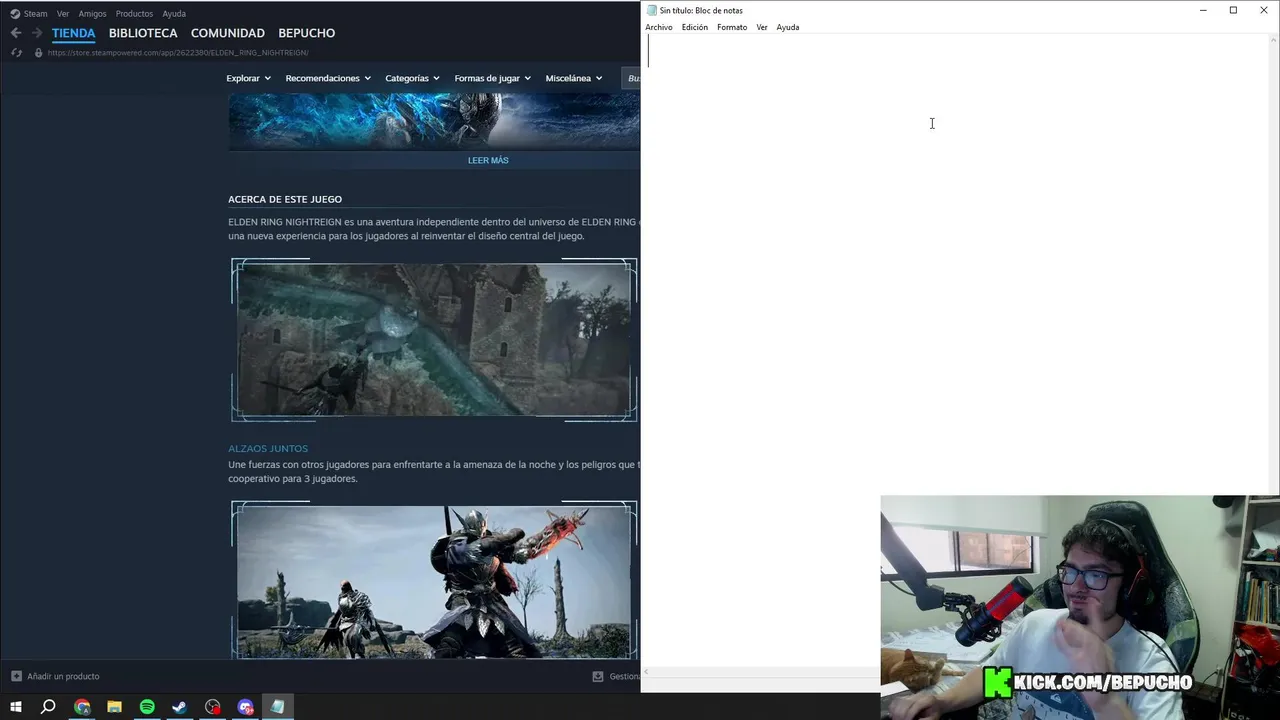This screenshot has height=720, width=1280.
Task: Open the Formato menu in Notepad
Action: click(732, 27)
